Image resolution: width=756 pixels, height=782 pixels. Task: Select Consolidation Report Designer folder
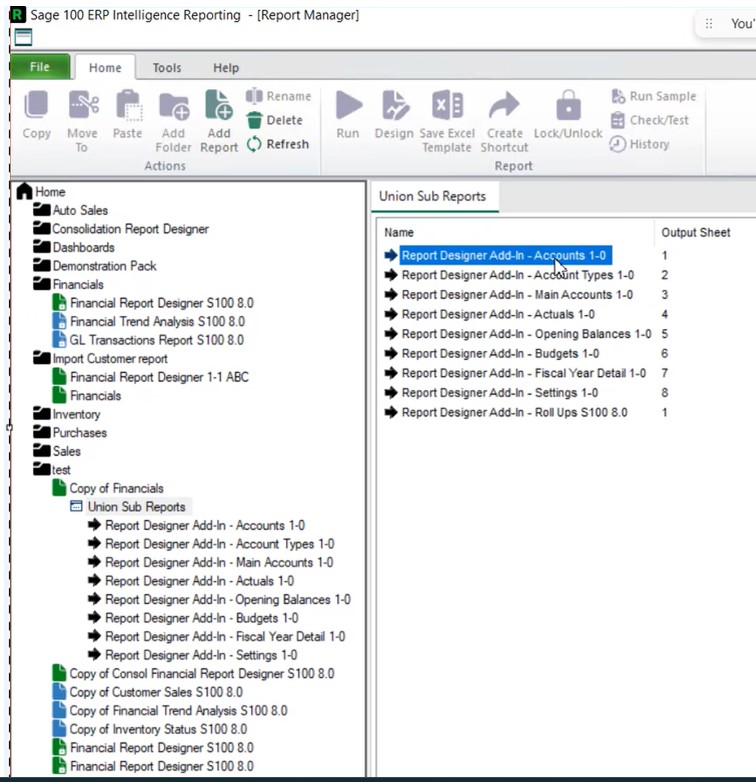point(131,228)
